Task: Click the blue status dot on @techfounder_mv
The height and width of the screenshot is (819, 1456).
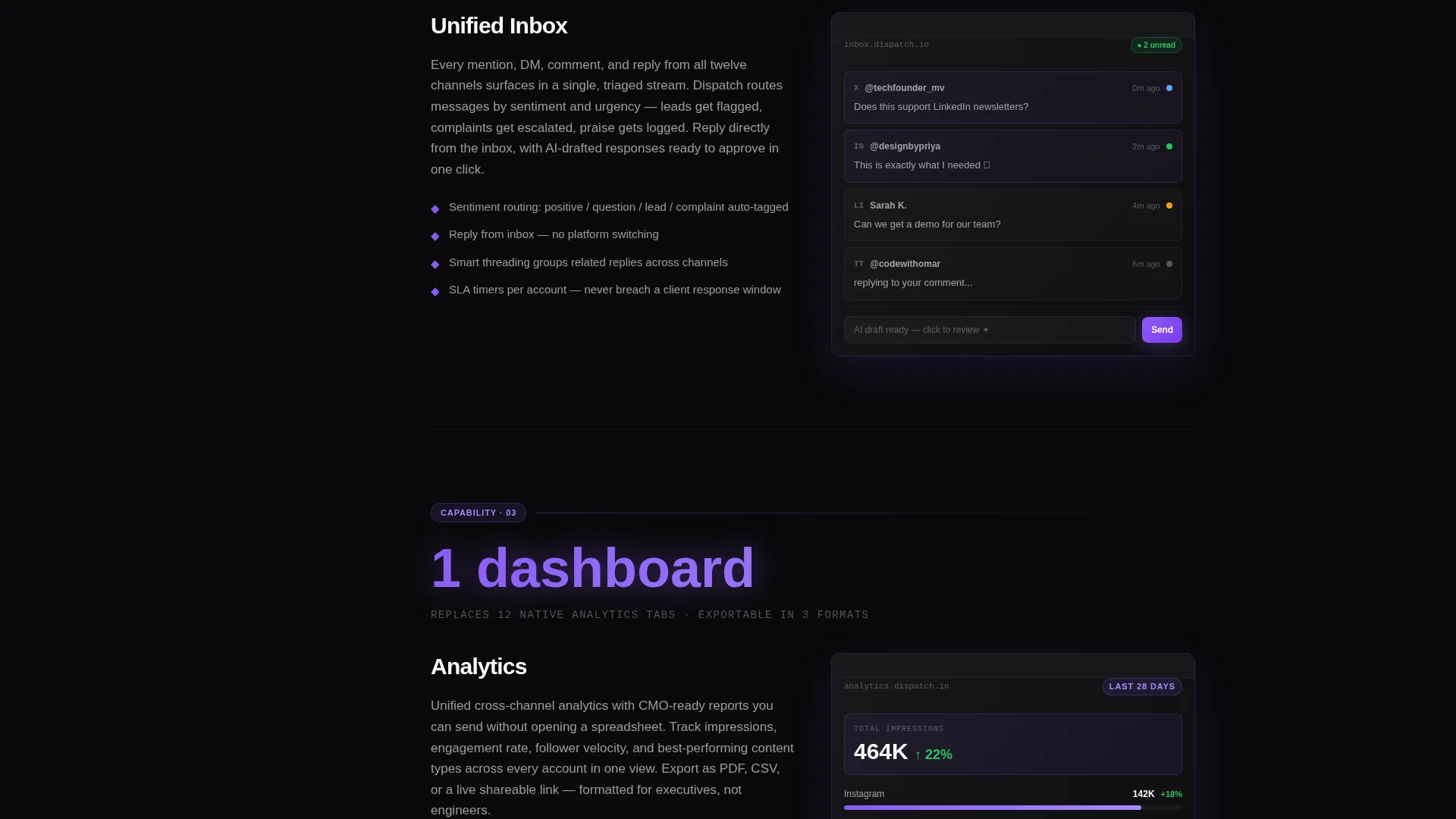Action: (1169, 88)
